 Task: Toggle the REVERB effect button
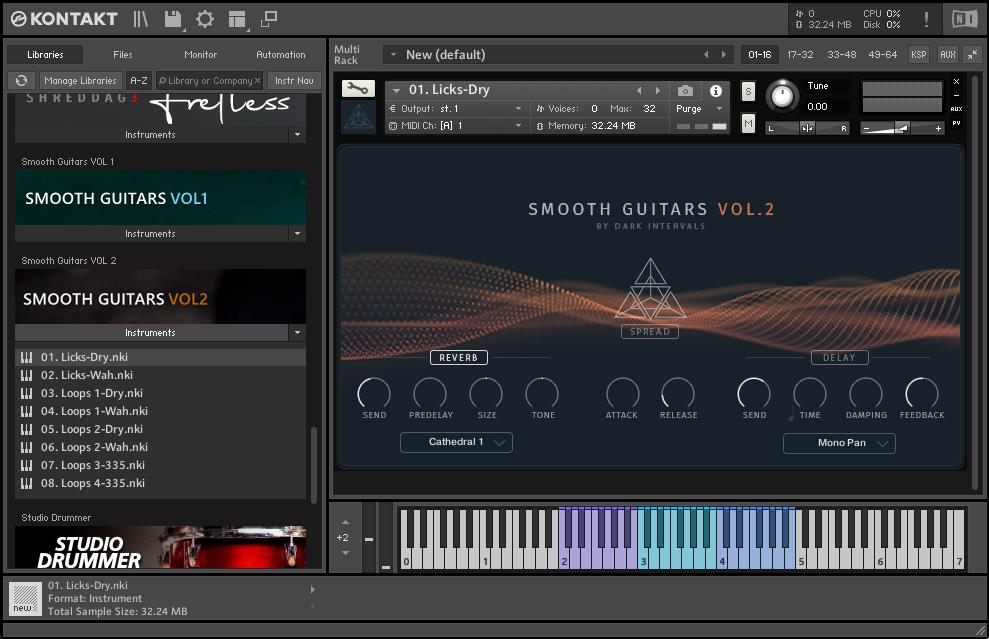[459, 358]
